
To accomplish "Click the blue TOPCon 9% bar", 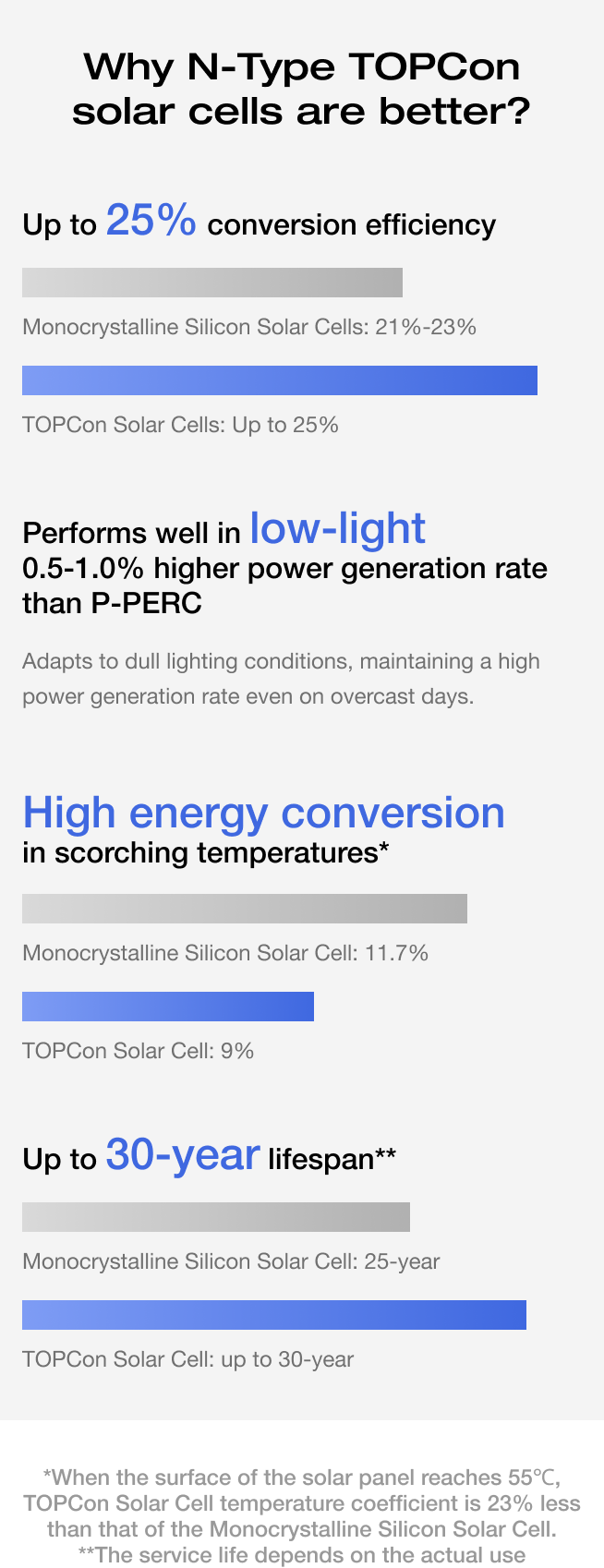I will [168, 1007].
